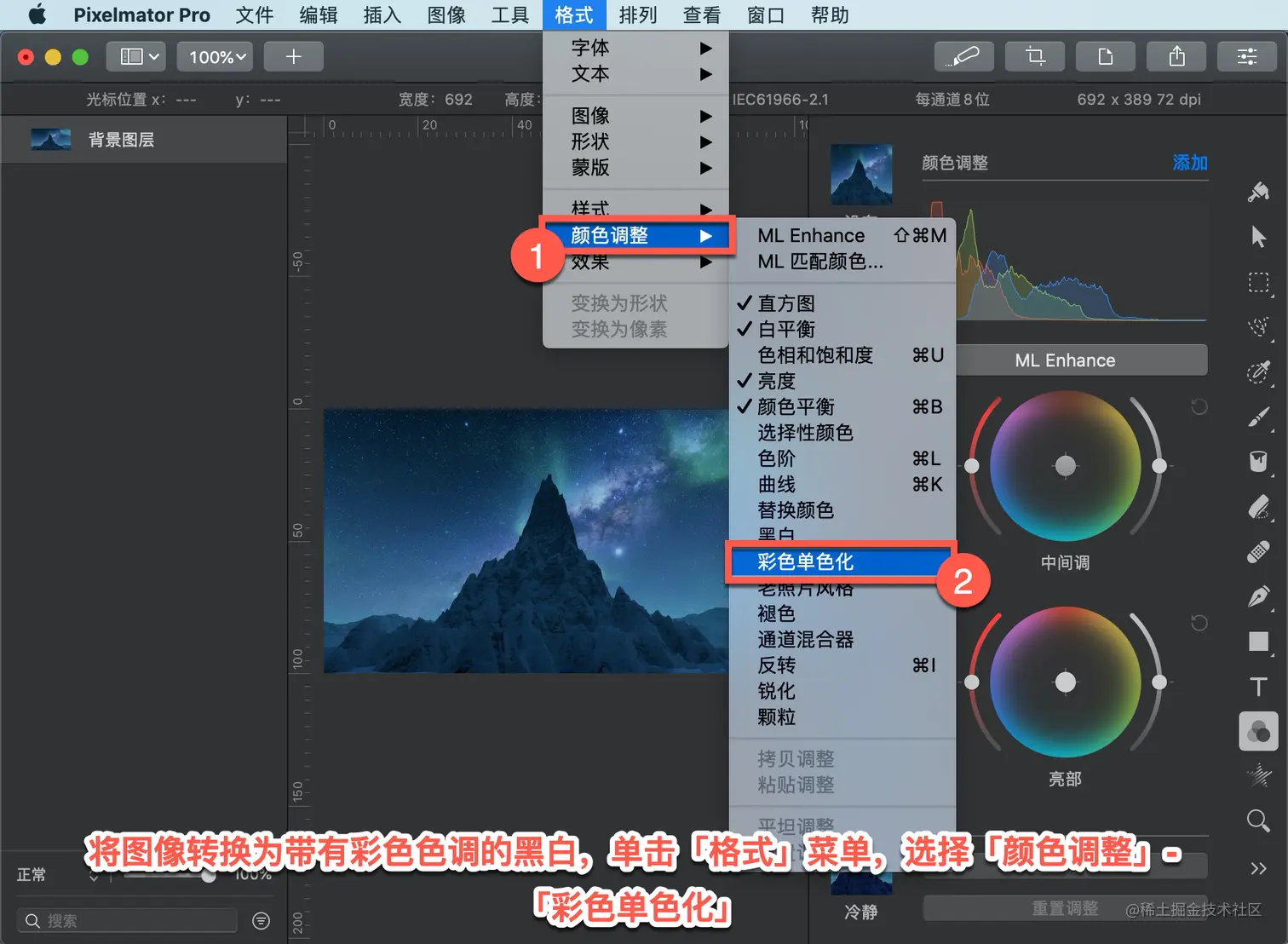Enable 选择性颜色 adjustment
1288x944 pixels.
[842, 433]
